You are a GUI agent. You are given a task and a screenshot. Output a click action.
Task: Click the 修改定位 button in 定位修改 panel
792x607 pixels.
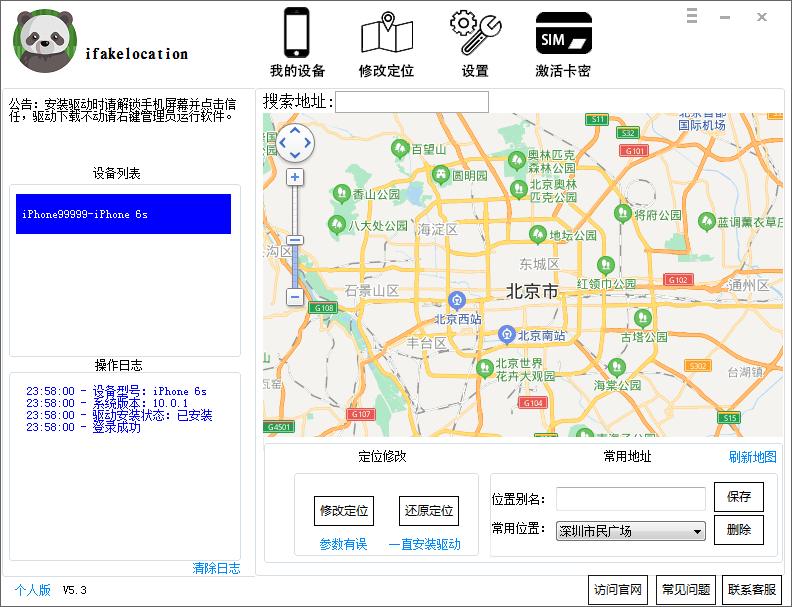[x=344, y=511]
